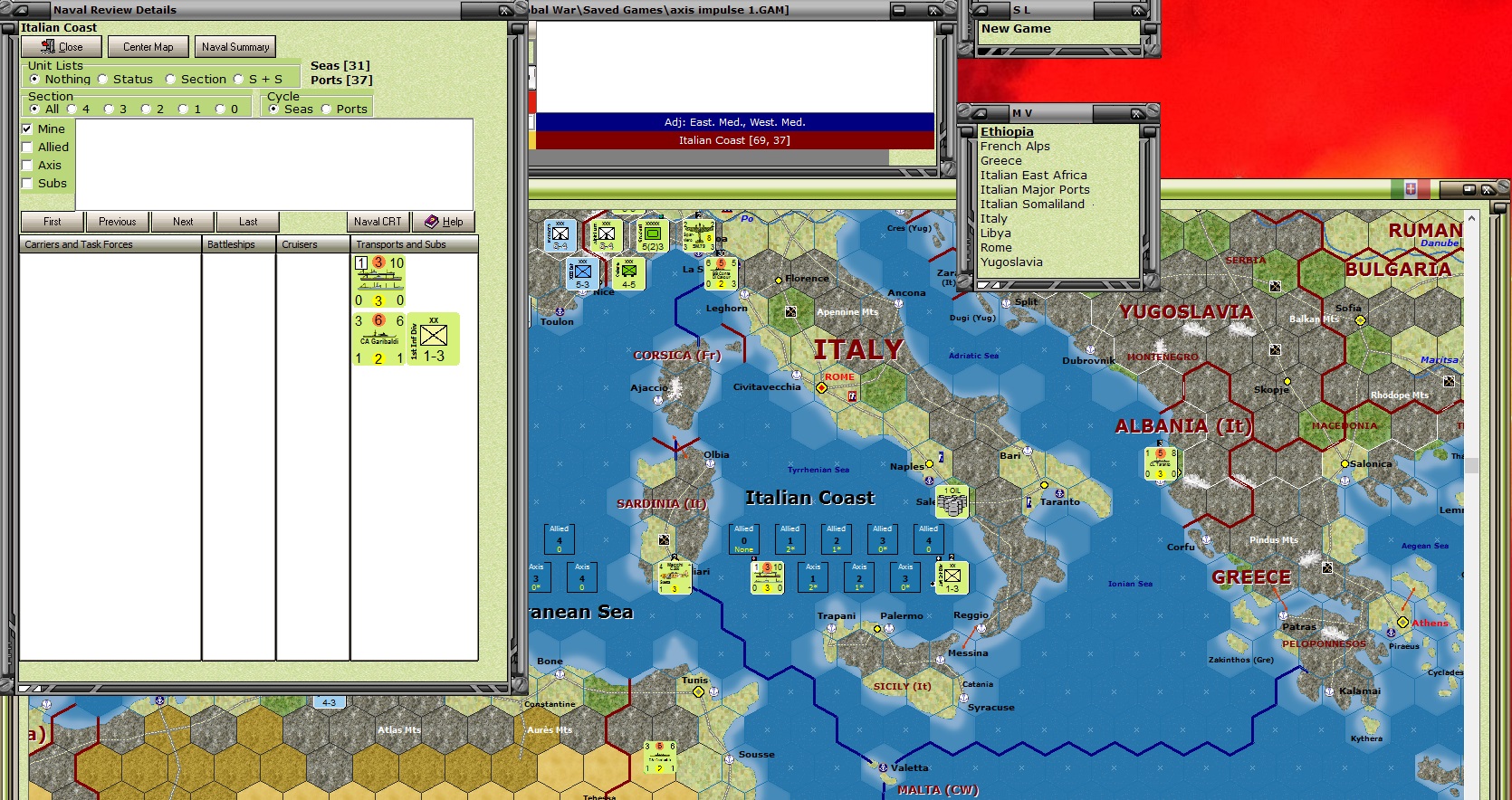Select Italian Major Ports in the M V list

click(1035, 190)
